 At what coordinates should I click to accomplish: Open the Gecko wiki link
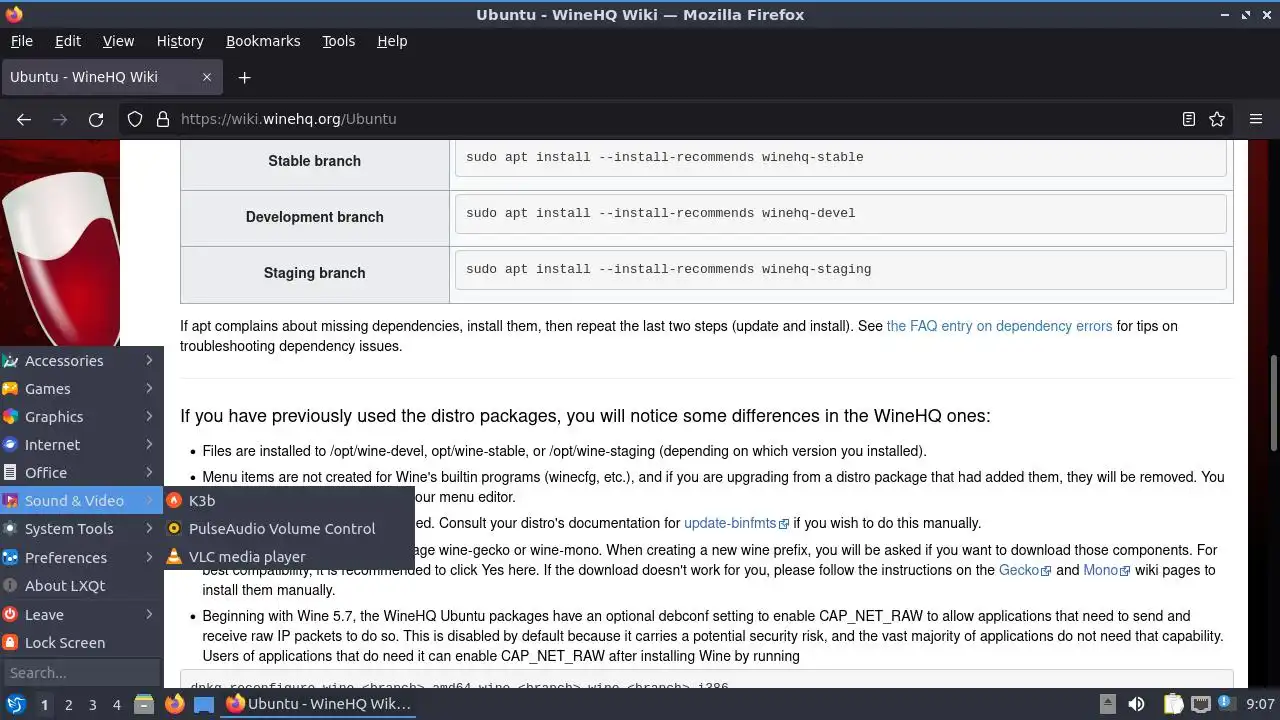click(x=1025, y=570)
